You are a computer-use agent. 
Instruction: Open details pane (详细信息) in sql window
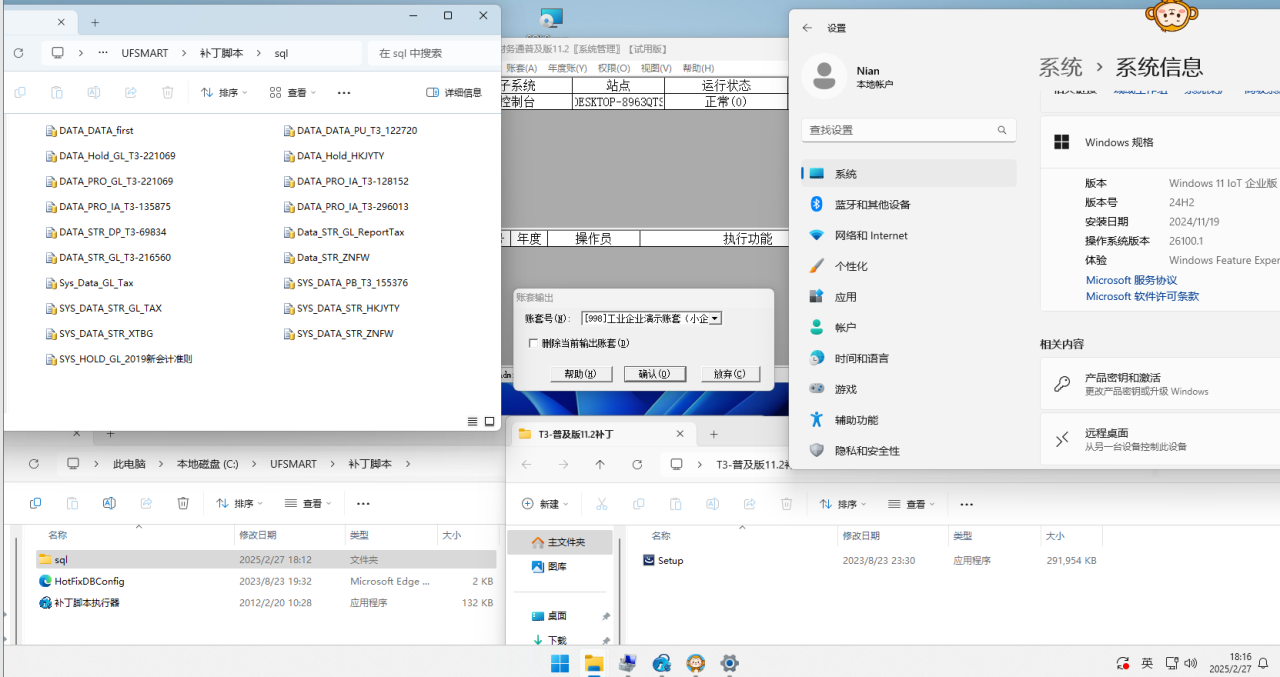(454, 92)
